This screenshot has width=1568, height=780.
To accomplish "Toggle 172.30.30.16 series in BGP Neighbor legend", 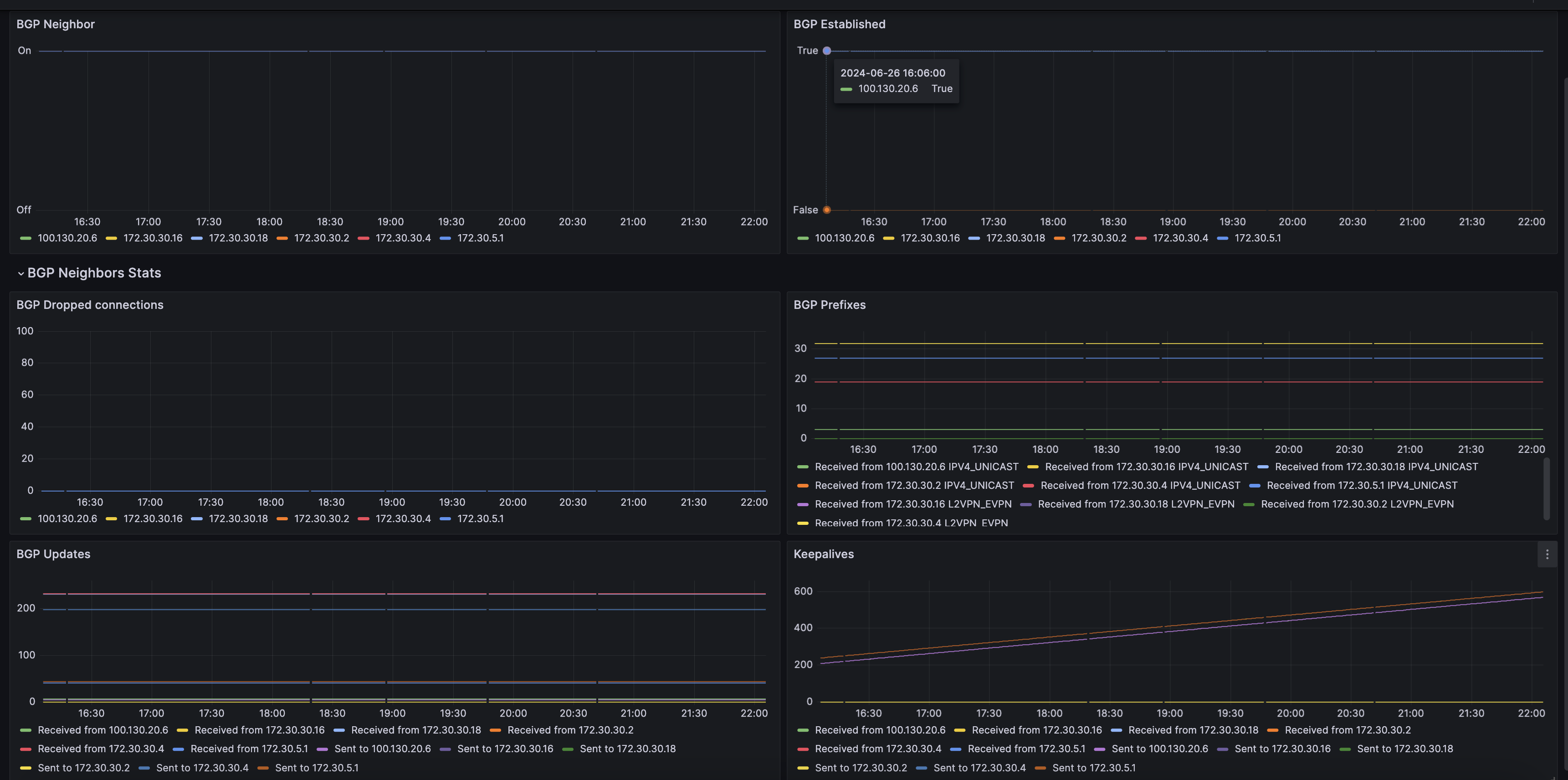I will (152, 238).
